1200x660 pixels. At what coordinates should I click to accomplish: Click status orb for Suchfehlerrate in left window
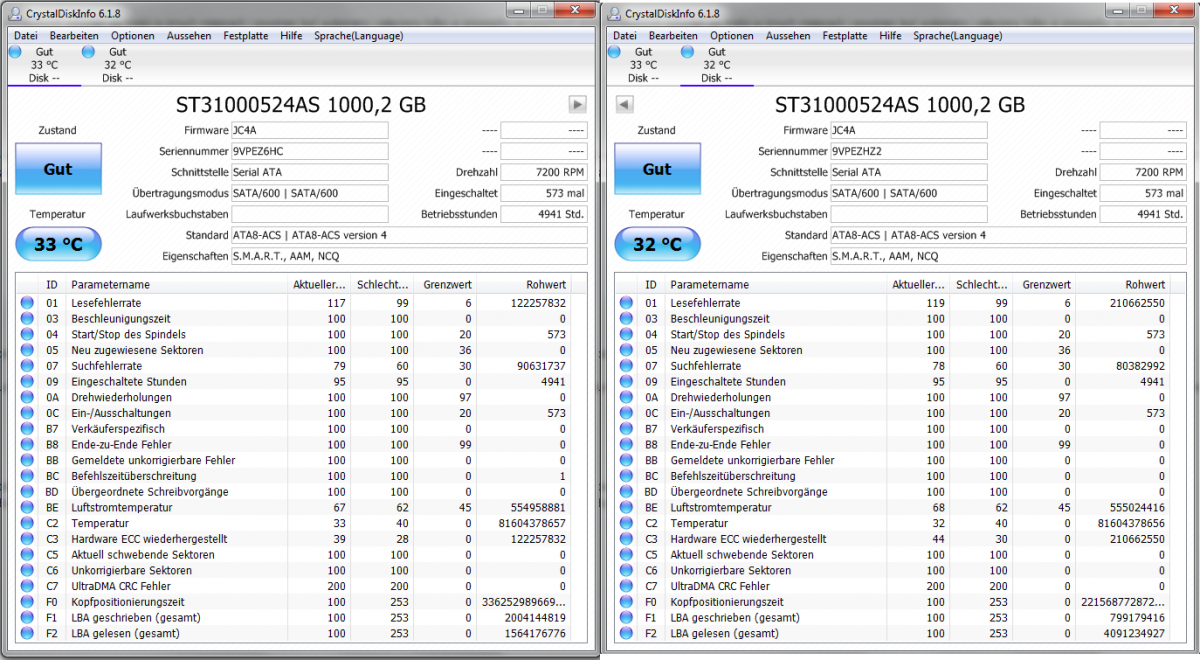[x=27, y=366]
